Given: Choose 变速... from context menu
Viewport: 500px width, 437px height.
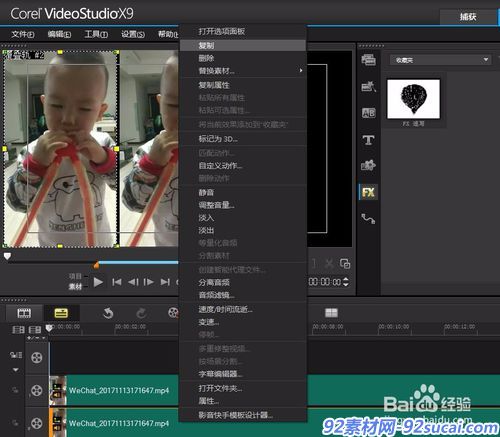Looking at the screenshot, I should [x=243, y=322].
